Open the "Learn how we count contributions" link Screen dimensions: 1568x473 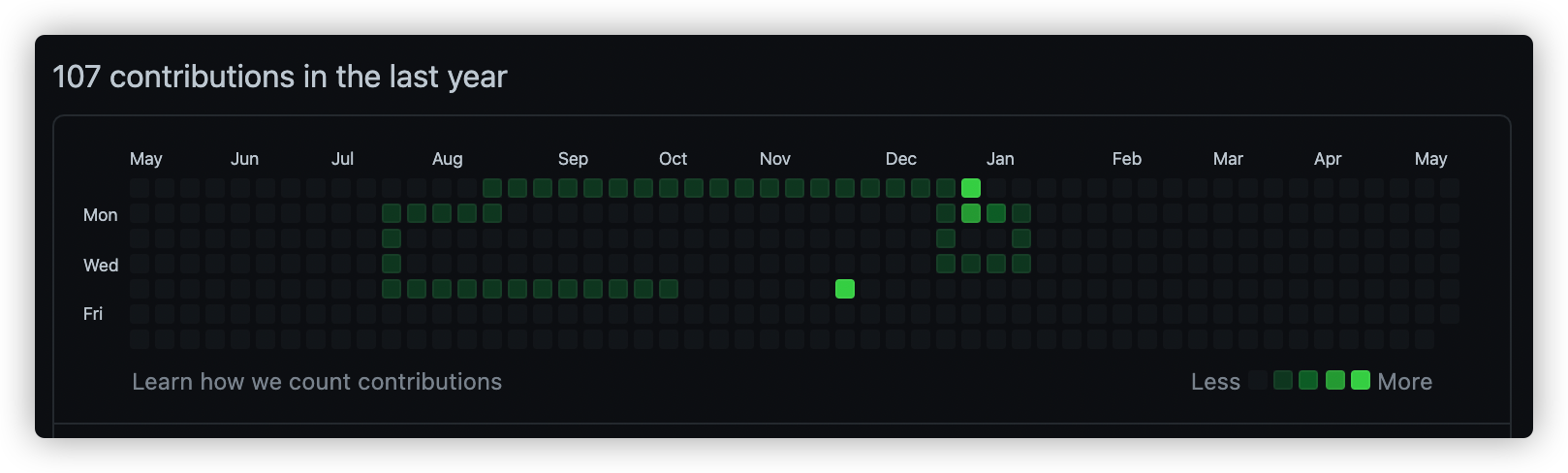point(317,382)
